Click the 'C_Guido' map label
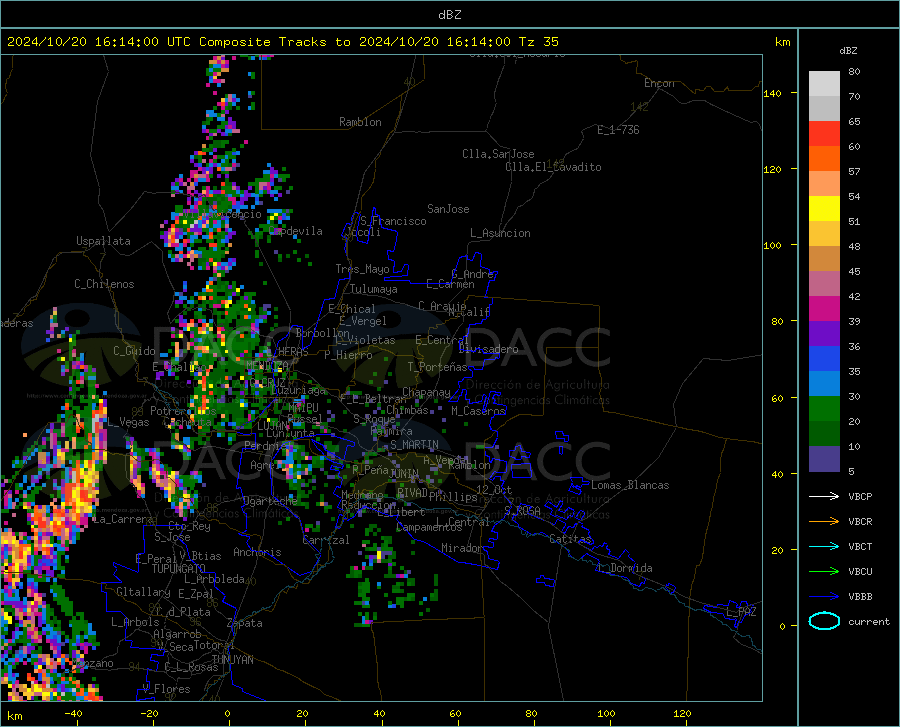Screen dimensions: 900x727 134,351
